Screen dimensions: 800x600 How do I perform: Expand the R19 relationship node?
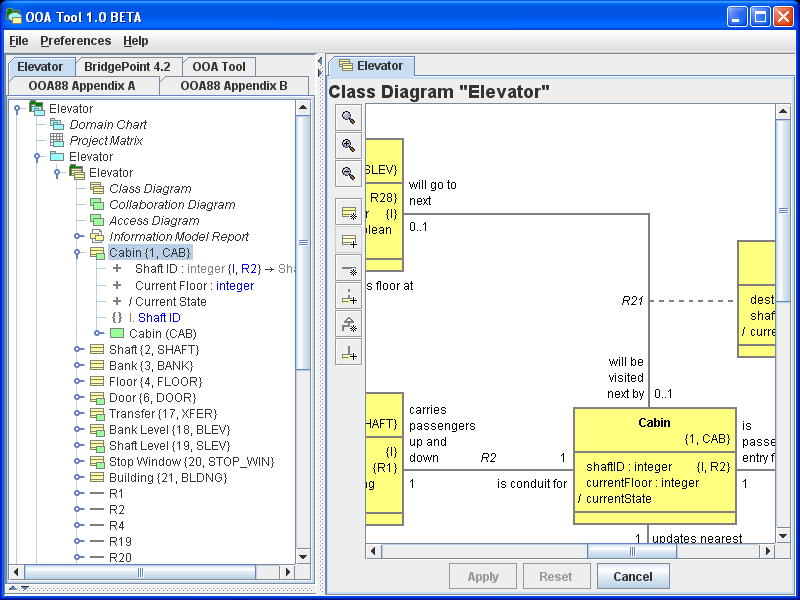tap(78, 541)
